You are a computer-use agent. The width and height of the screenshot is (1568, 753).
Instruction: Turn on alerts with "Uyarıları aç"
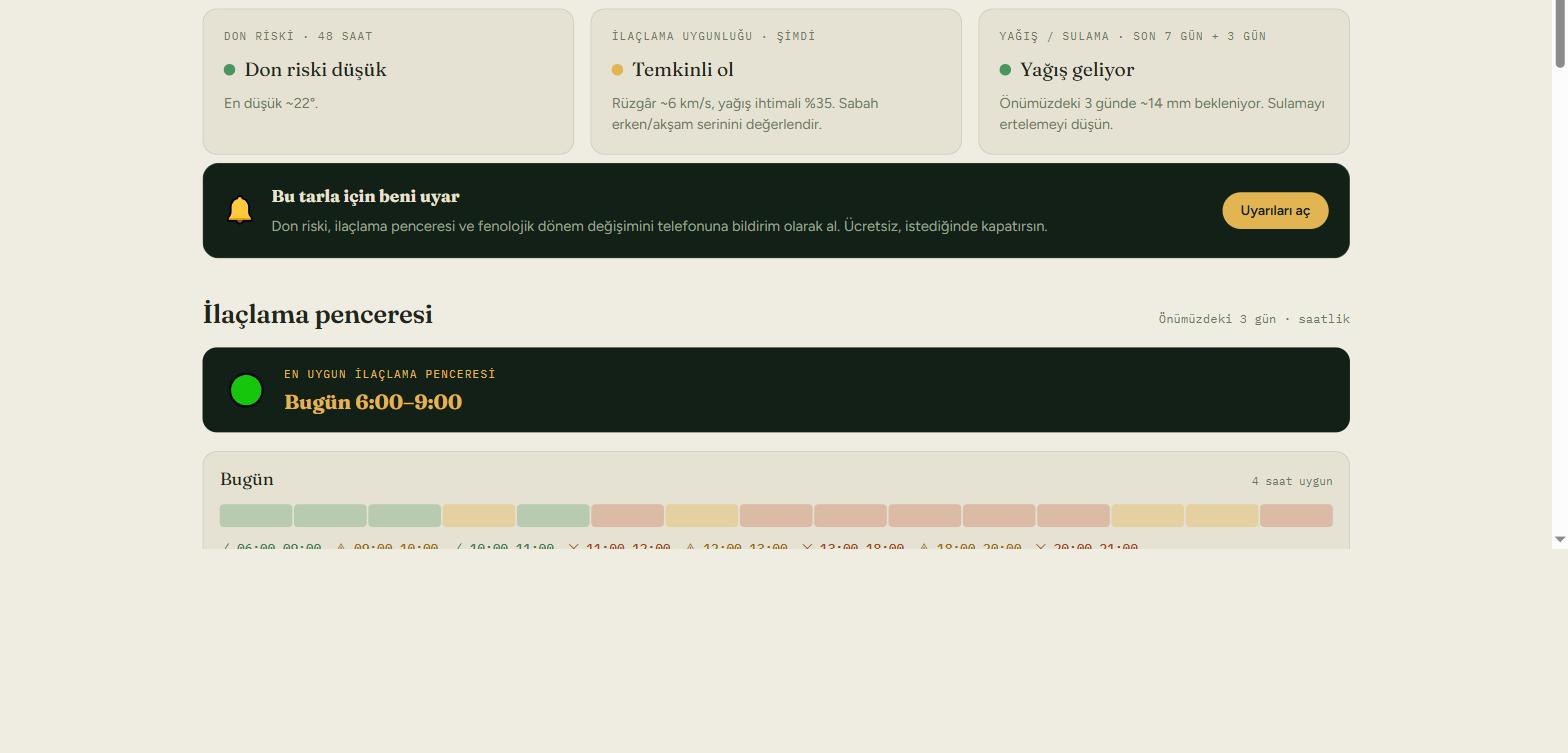click(1275, 211)
